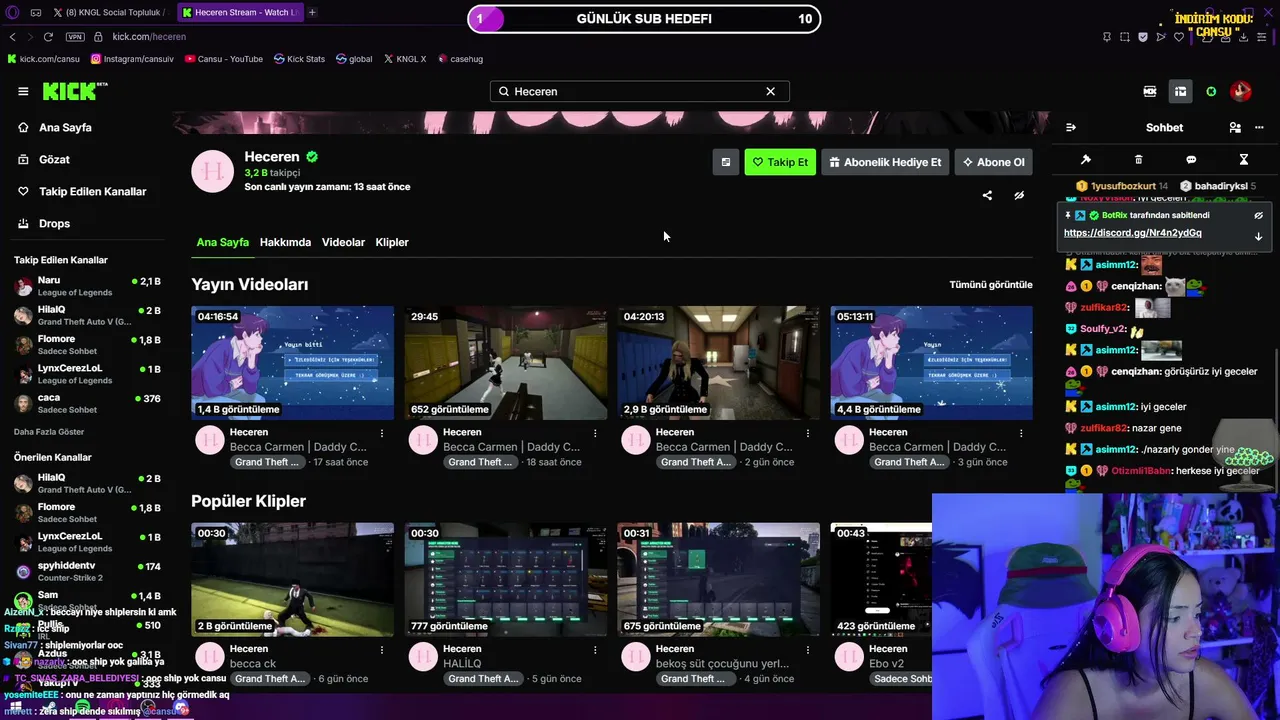Toggle the crossed-eye icon beside share
This screenshot has width=1280, height=720.
(x=1019, y=196)
